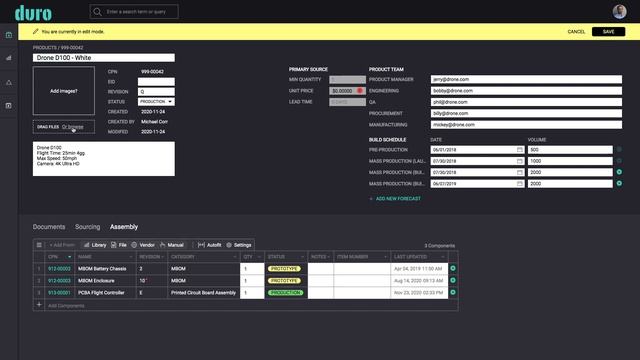
Task: Remove MBOM Enclosure component row
Action: [x=453, y=280]
